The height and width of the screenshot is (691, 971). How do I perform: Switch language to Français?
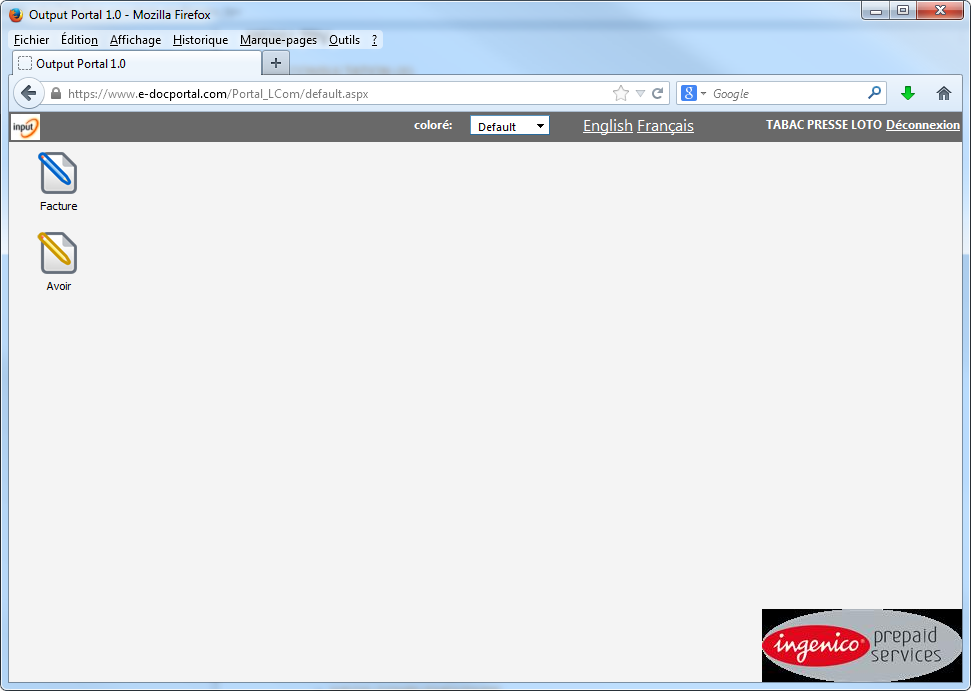click(x=665, y=126)
